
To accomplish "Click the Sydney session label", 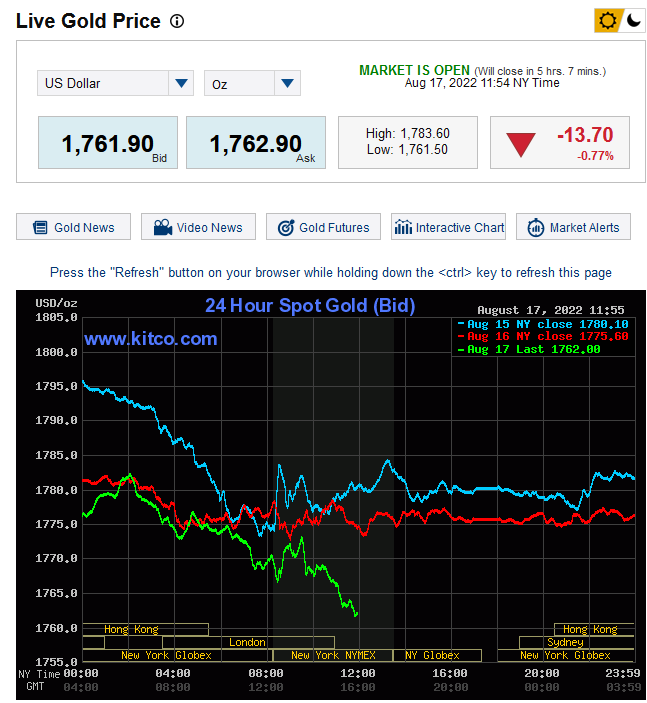I will (x=565, y=642).
